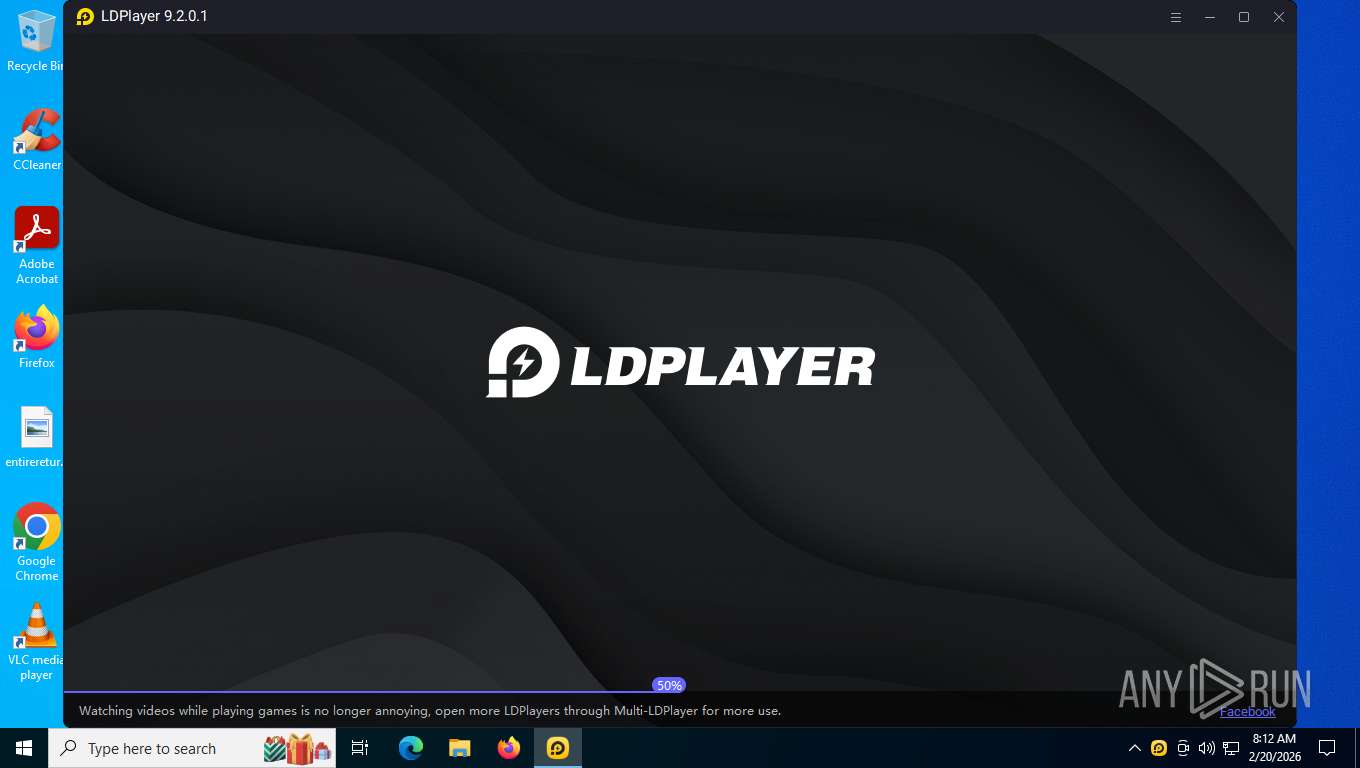
Task: Select the Firefox desktop shortcut
Action: coord(37,337)
